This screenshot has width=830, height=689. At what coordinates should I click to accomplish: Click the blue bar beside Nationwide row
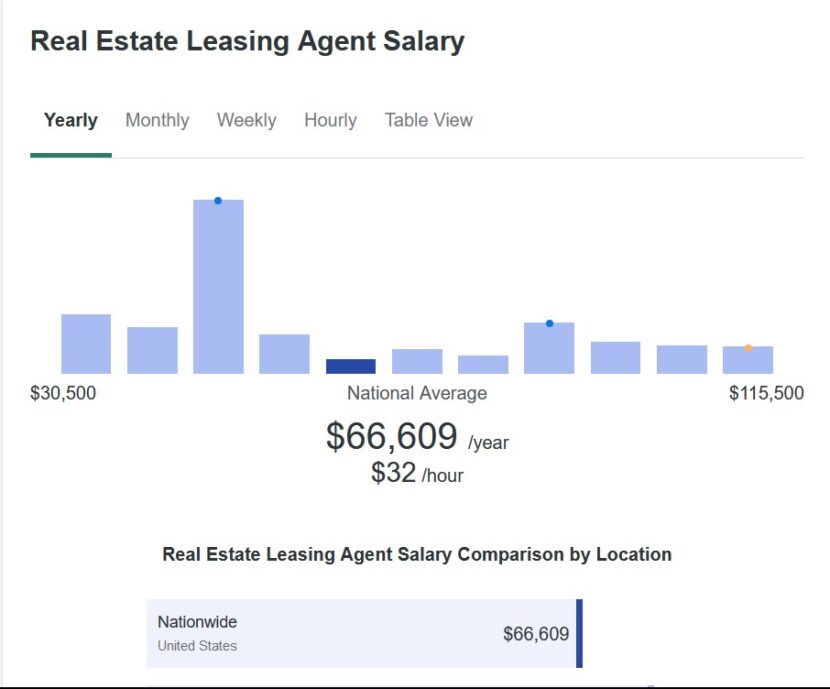[579, 632]
